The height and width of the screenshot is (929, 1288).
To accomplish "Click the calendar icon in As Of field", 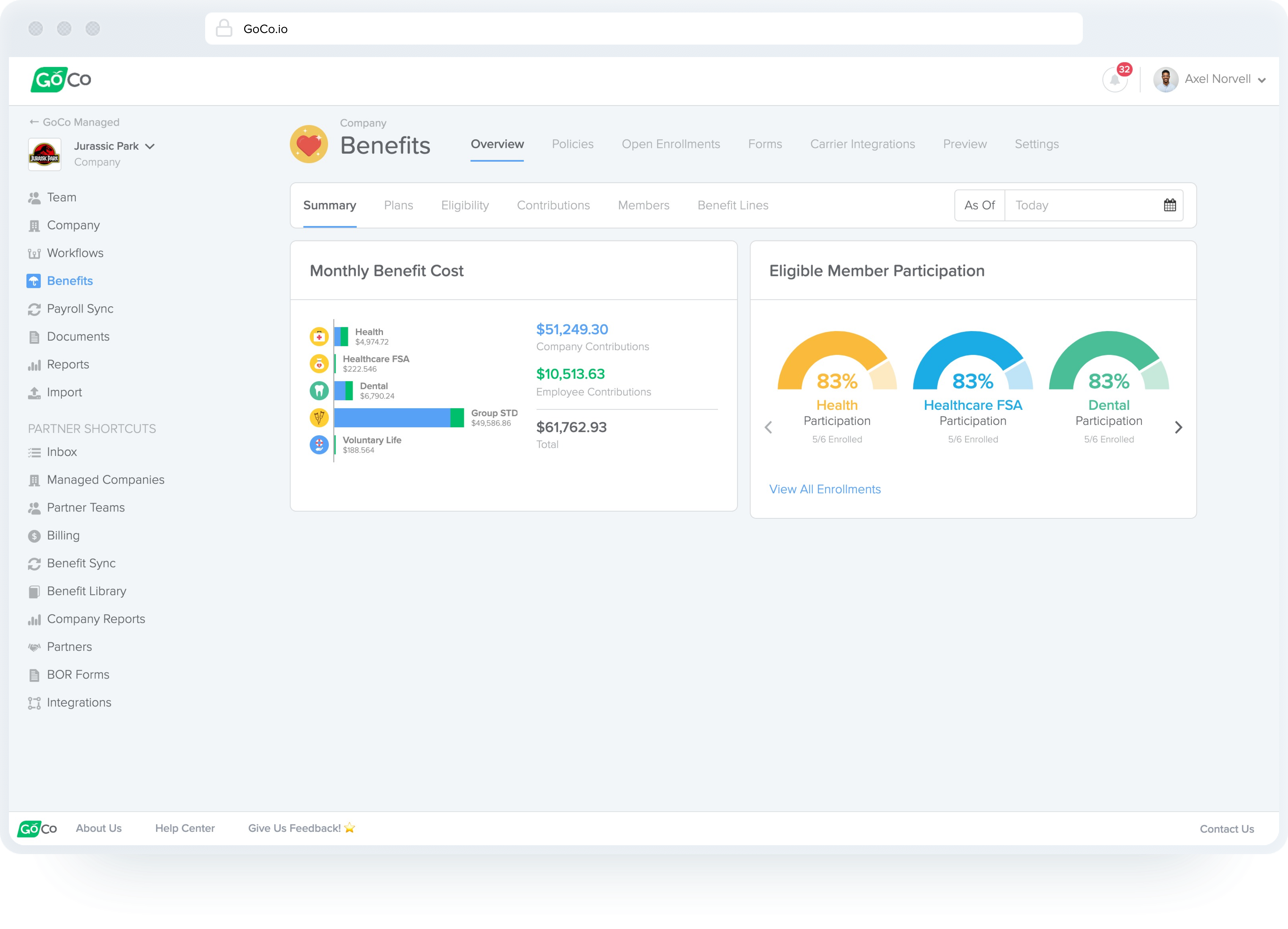I will tap(1169, 205).
